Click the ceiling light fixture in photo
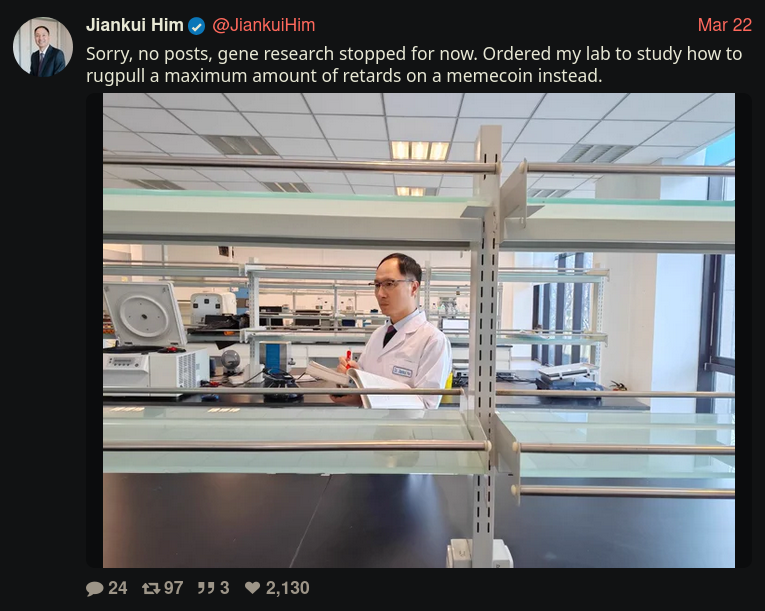This screenshot has width=765, height=611. tap(420, 150)
